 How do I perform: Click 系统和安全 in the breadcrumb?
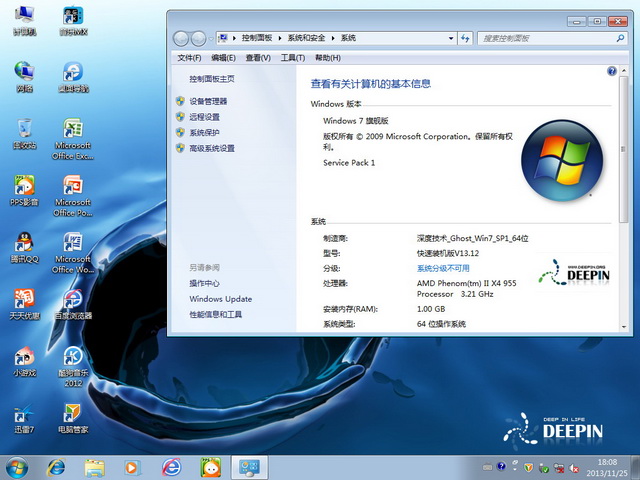306,38
